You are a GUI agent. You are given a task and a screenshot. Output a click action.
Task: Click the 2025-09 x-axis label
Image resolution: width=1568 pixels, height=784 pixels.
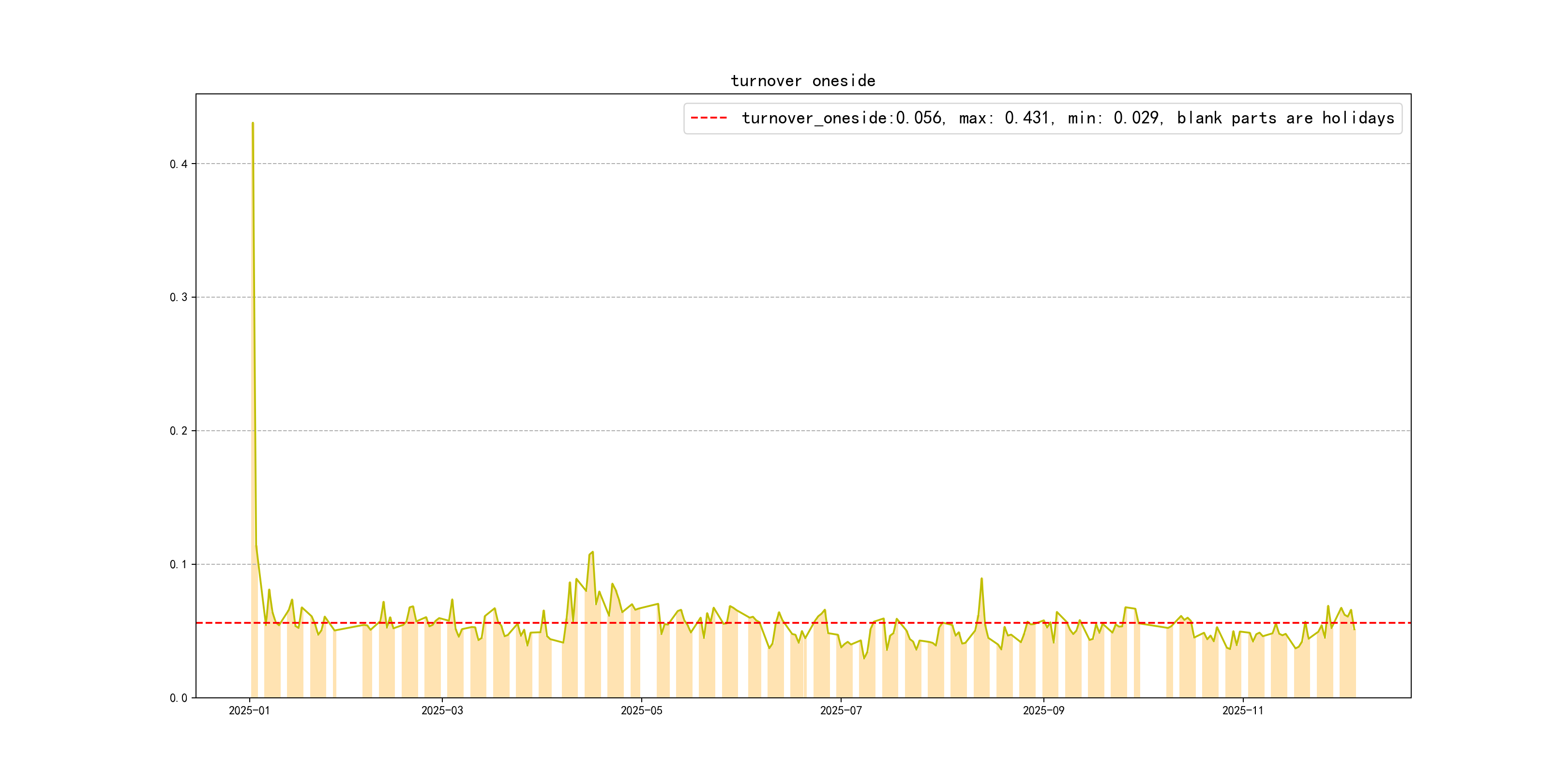(x=1043, y=710)
